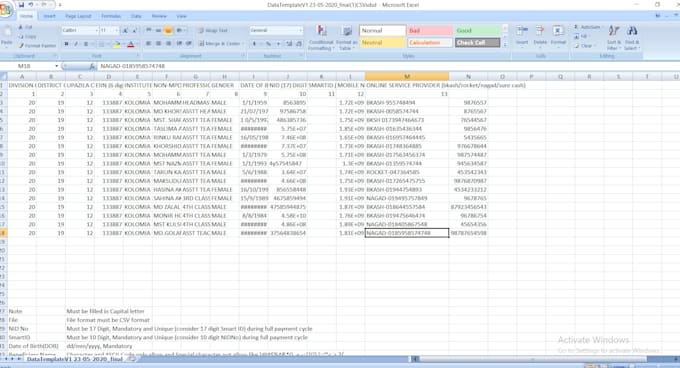Decrease font size with Shrink Font
The image size is (680, 368).
(x=135, y=30)
